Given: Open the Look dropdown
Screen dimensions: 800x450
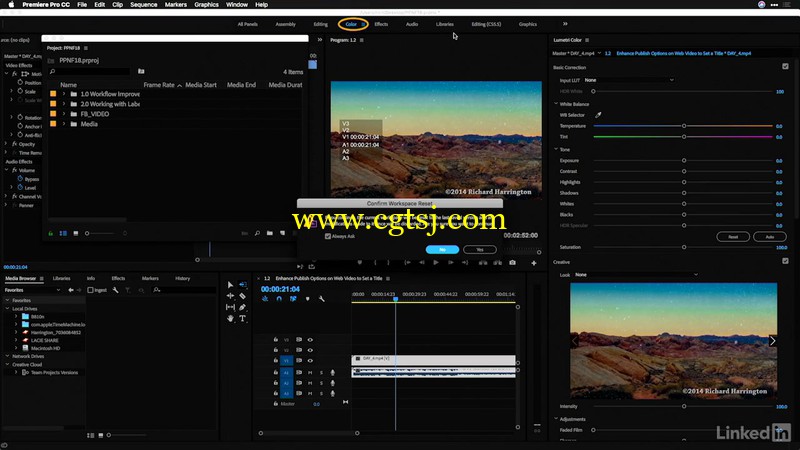Looking at the screenshot, I should 636,274.
